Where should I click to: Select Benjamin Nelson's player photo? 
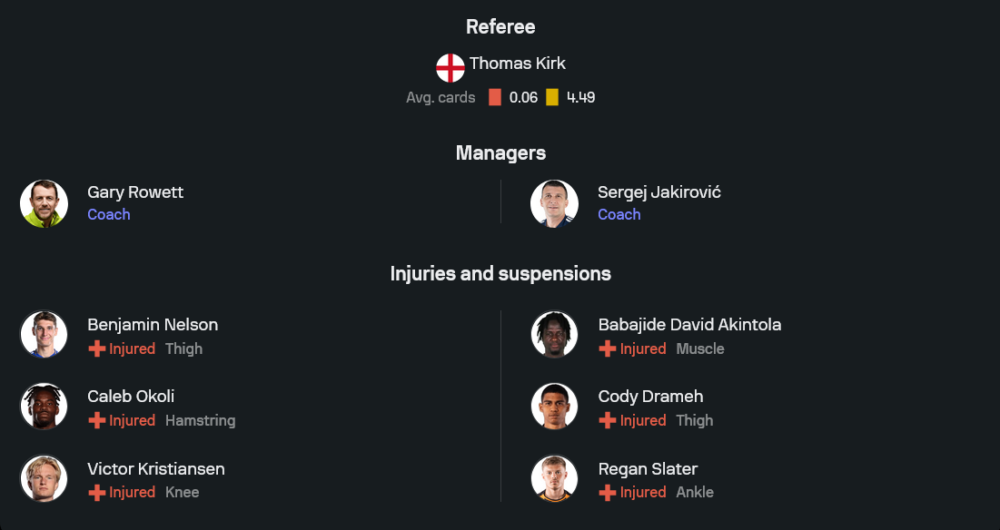pyautogui.click(x=44, y=335)
